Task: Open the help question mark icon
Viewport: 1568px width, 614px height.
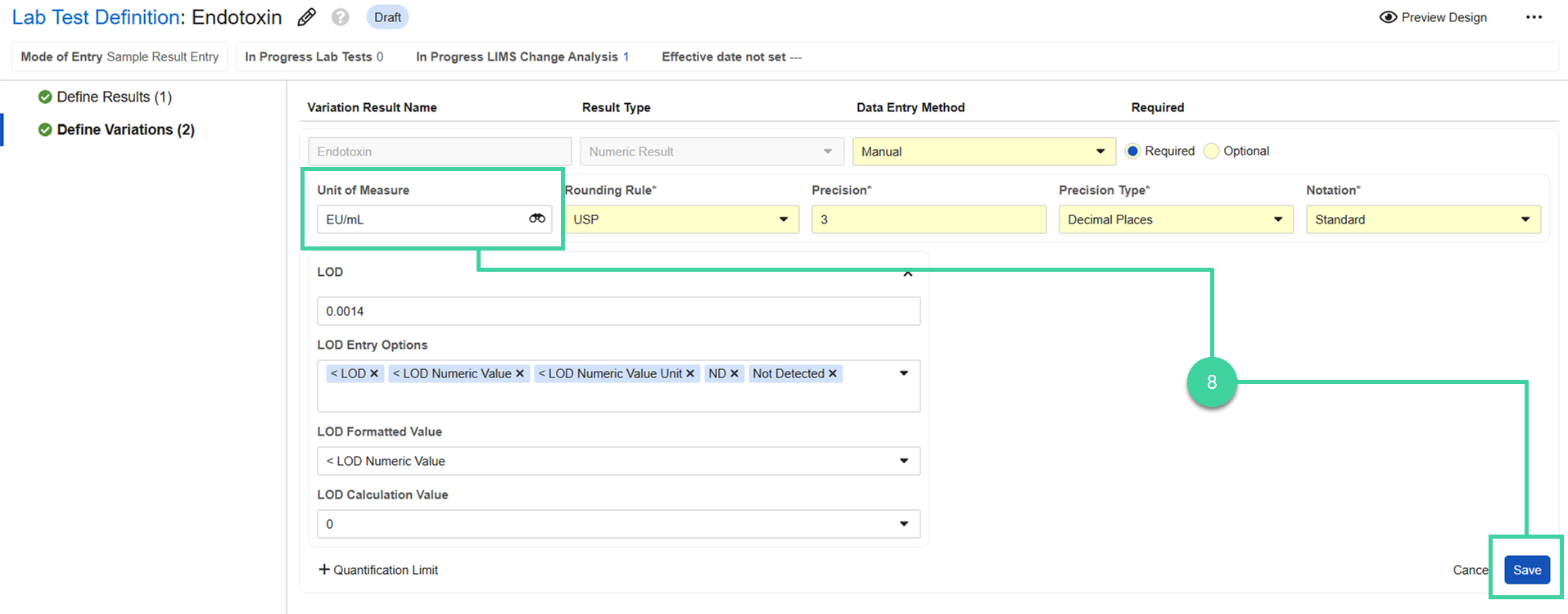Action: click(x=341, y=17)
